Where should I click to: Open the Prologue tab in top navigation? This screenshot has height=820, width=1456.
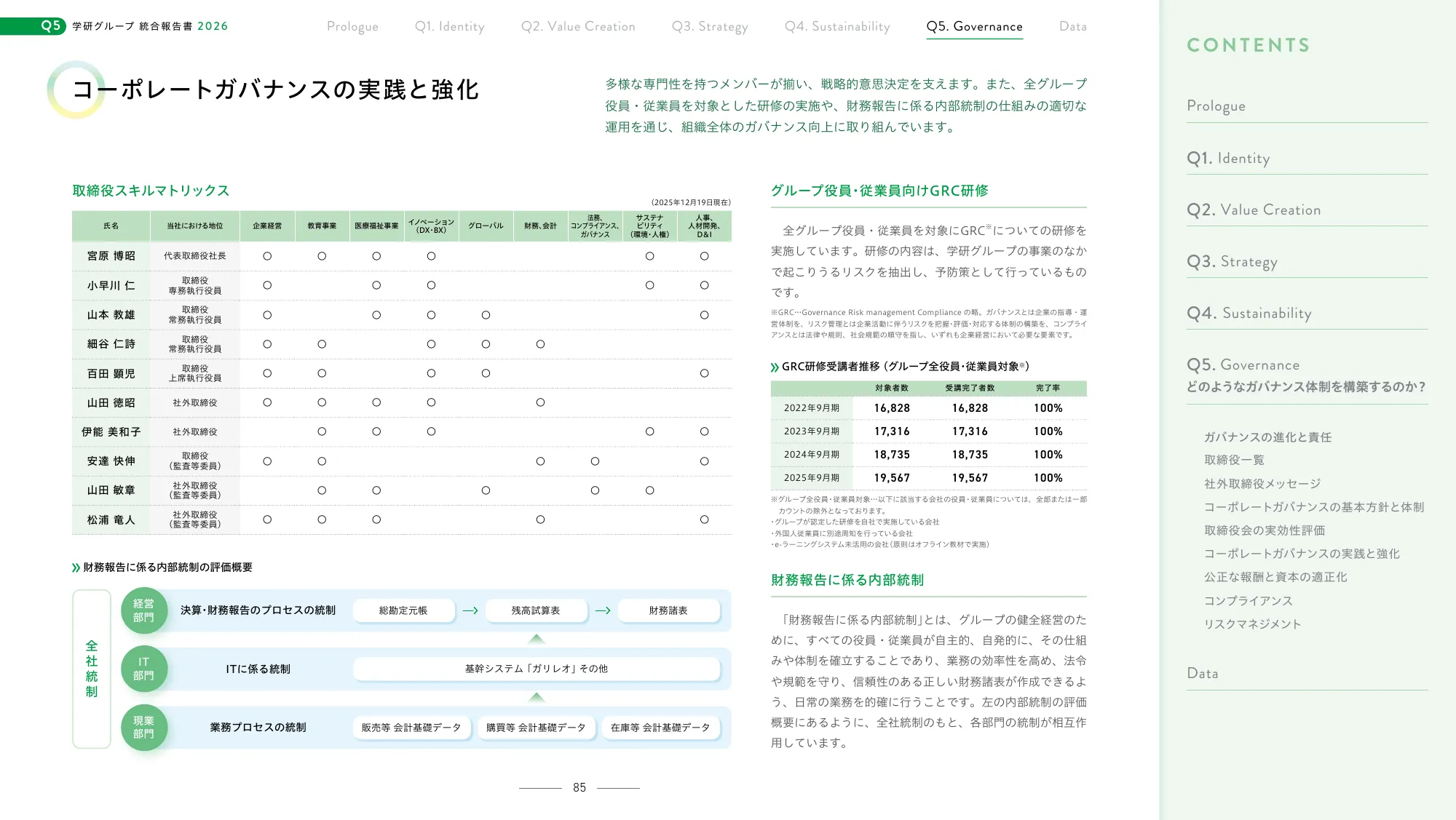pyautogui.click(x=352, y=27)
